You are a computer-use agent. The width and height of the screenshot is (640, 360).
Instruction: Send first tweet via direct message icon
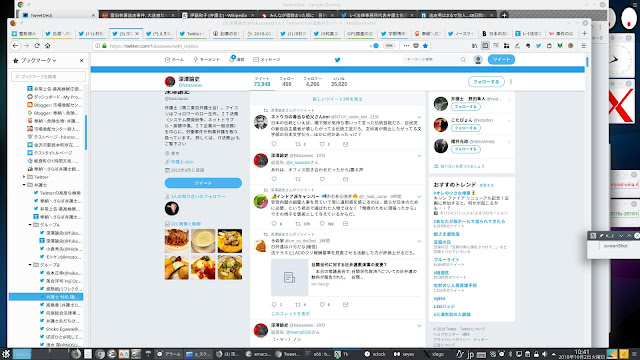tap(345, 144)
